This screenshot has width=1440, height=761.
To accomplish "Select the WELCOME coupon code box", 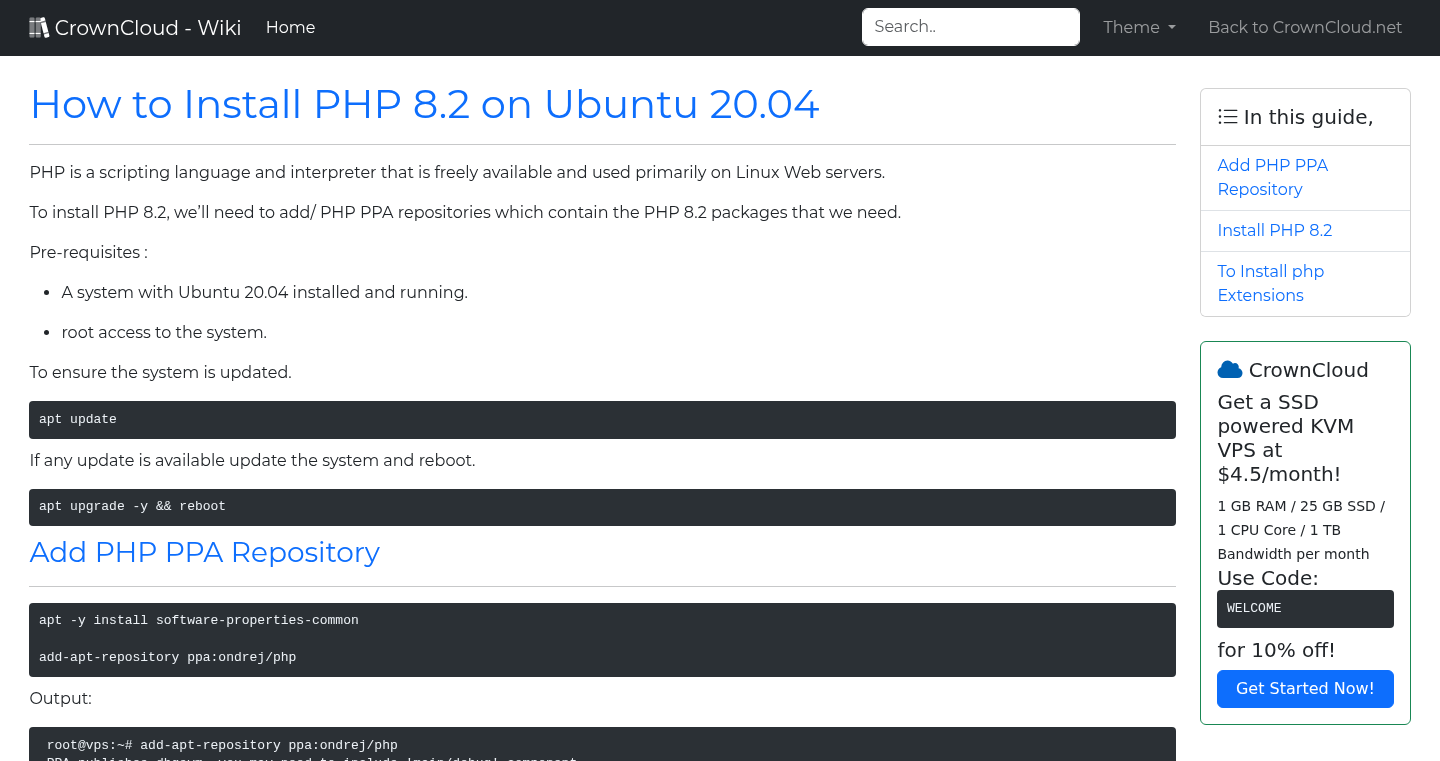I will [1305, 608].
